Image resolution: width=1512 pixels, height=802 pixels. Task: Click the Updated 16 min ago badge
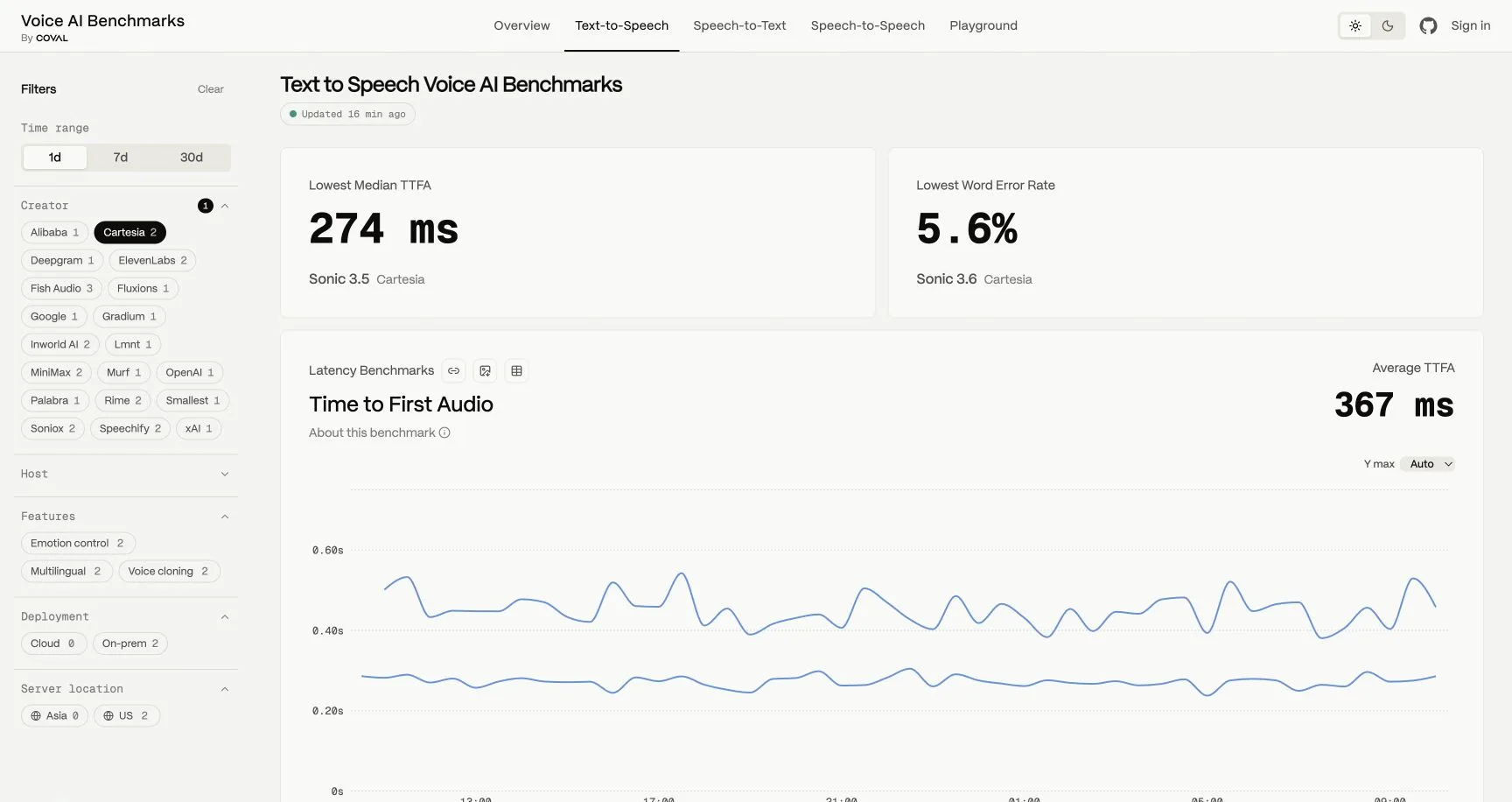click(x=347, y=114)
